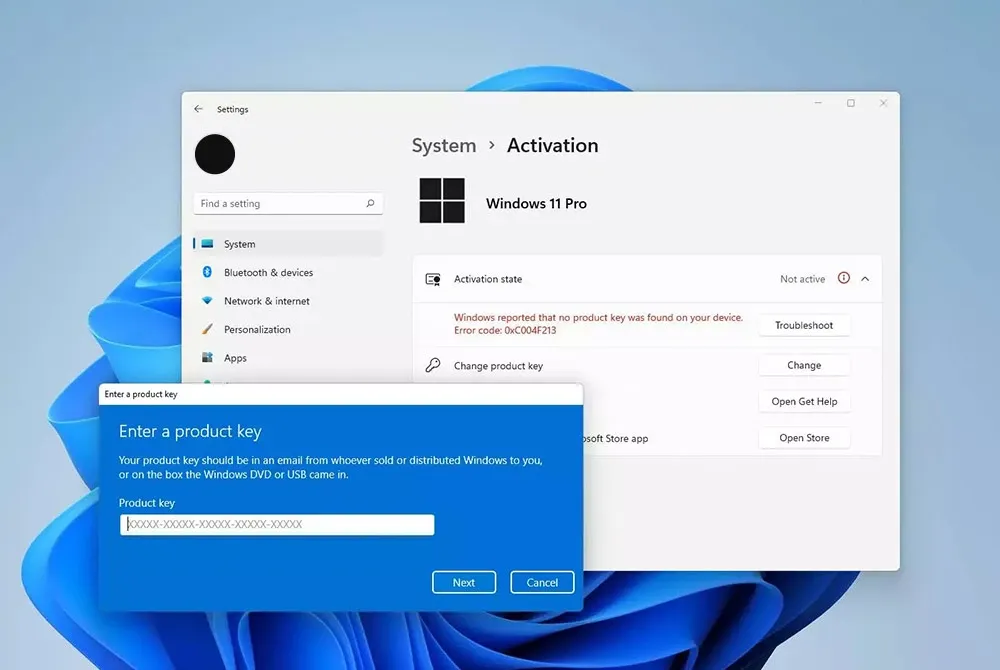Go back using the Settings back arrow
Viewport: 1000px width, 670px height.
pos(198,109)
